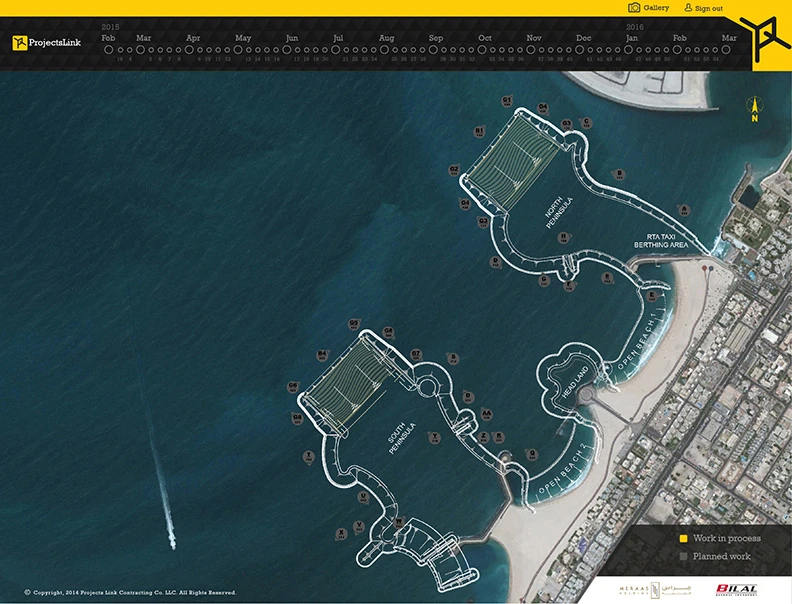Select the G1 marker on North Peninsula
The height and width of the screenshot is (604, 792).
click(x=507, y=102)
